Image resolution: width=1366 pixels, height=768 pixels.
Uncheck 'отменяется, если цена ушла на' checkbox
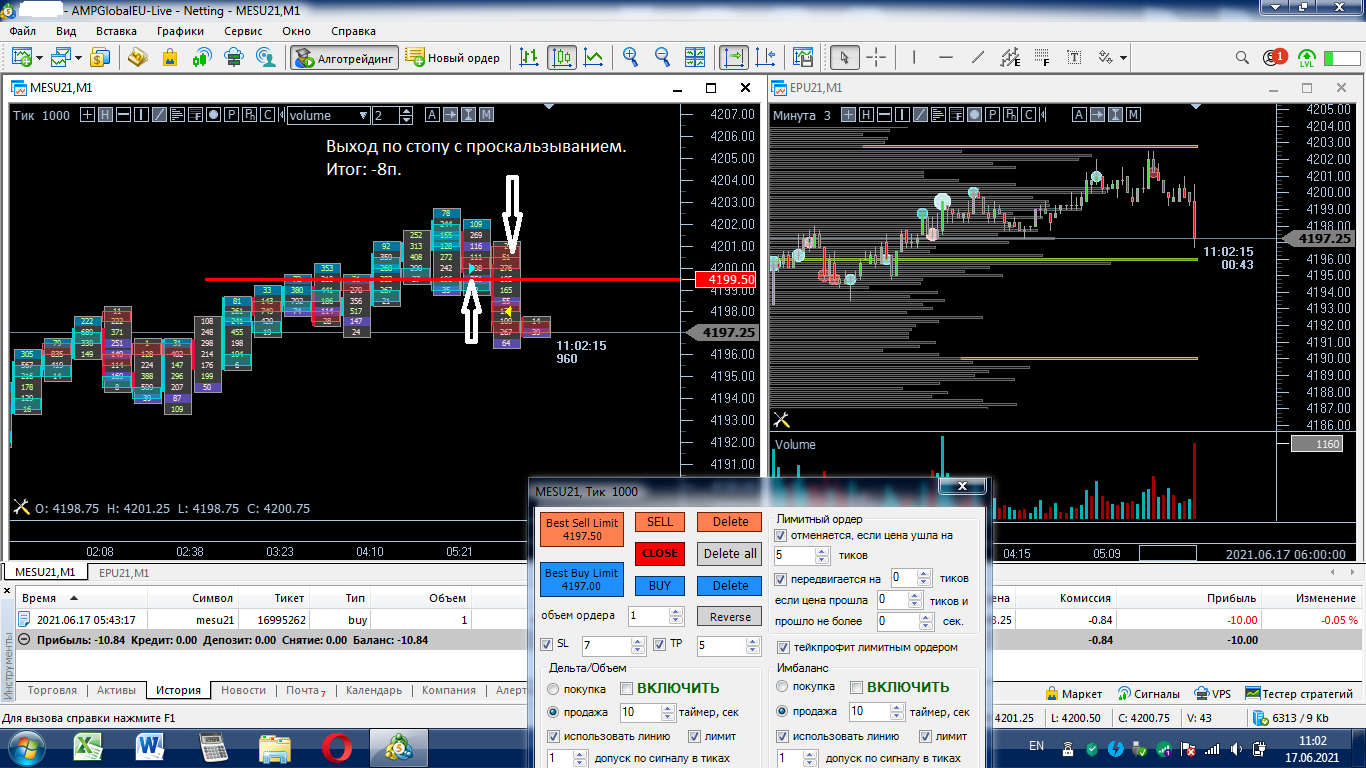click(x=781, y=535)
